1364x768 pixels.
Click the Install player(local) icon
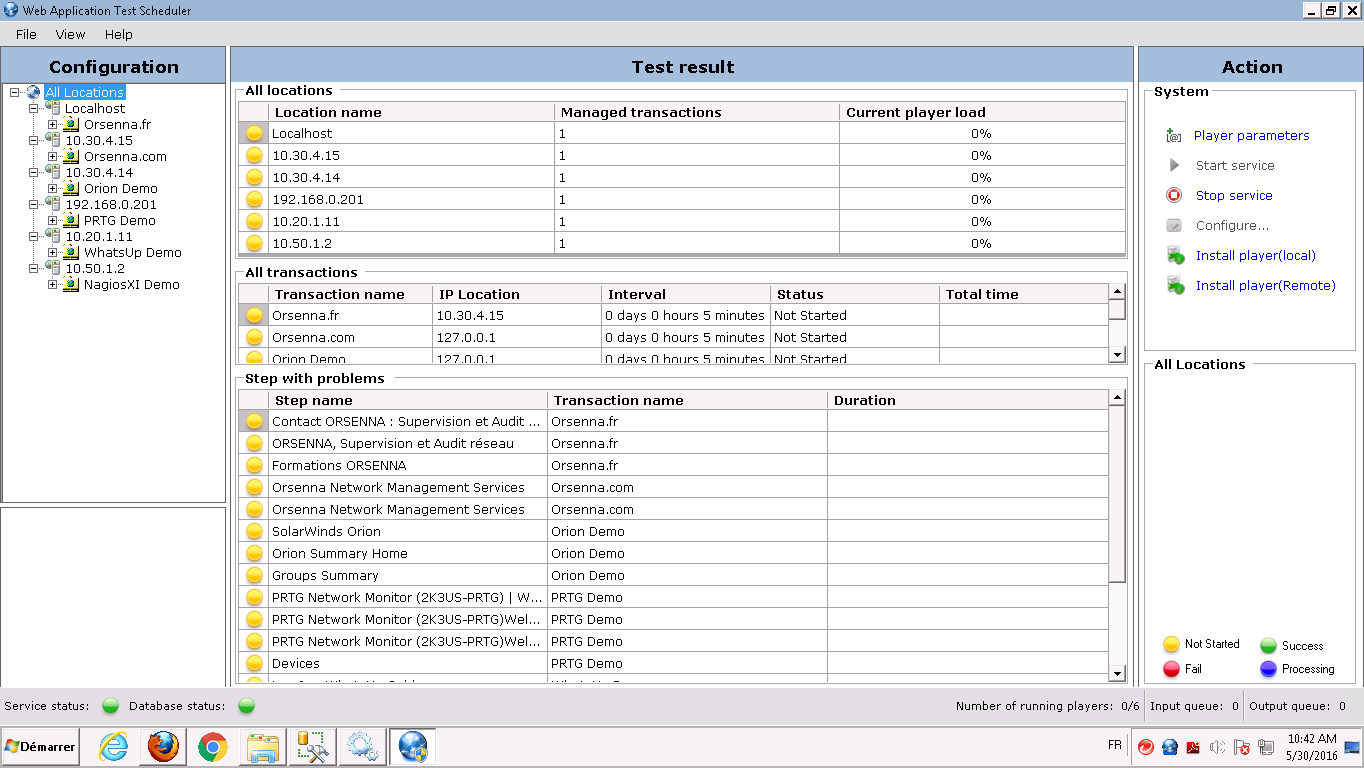pos(1176,256)
